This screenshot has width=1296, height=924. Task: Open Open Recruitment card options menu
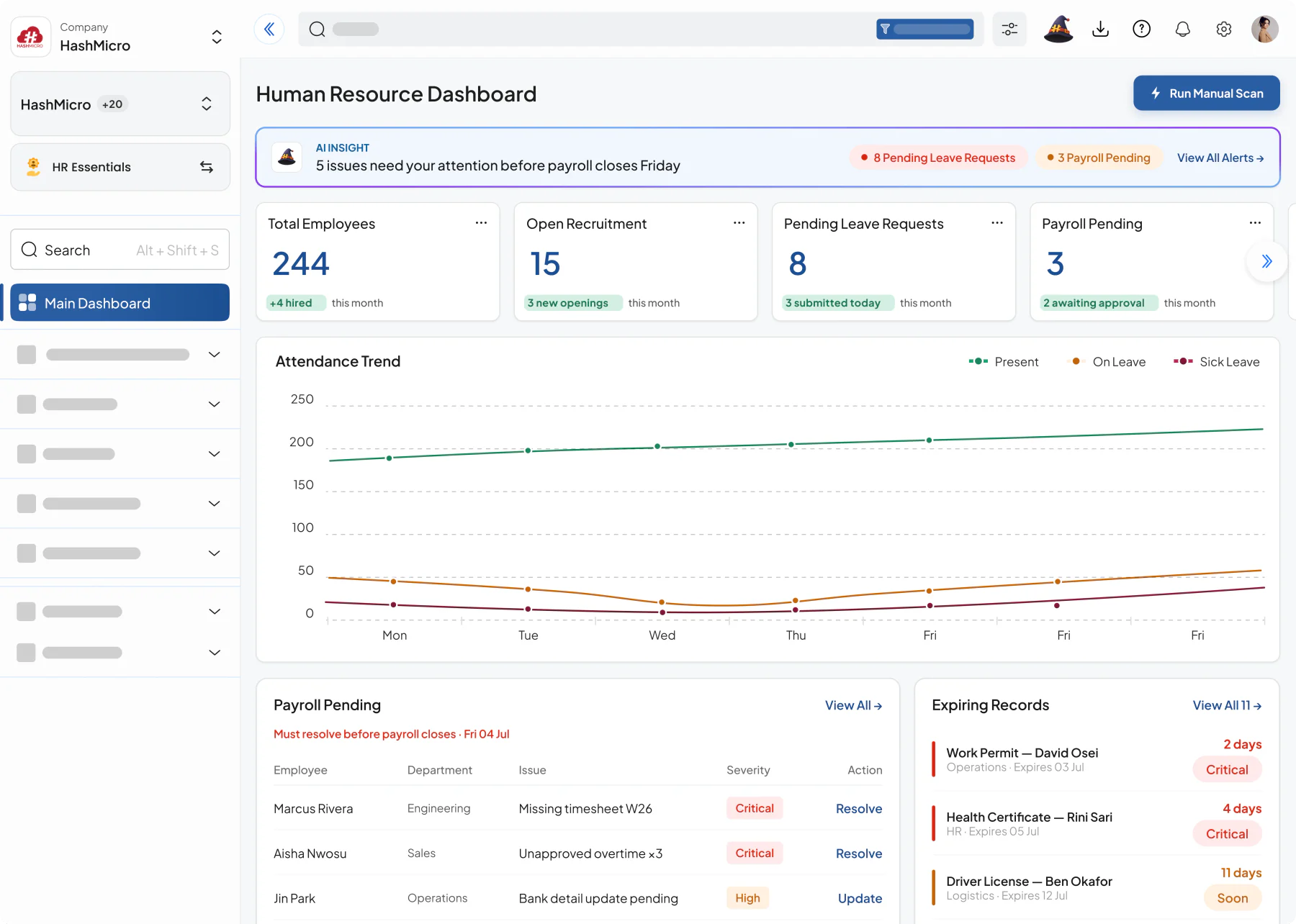click(x=739, y=223)
